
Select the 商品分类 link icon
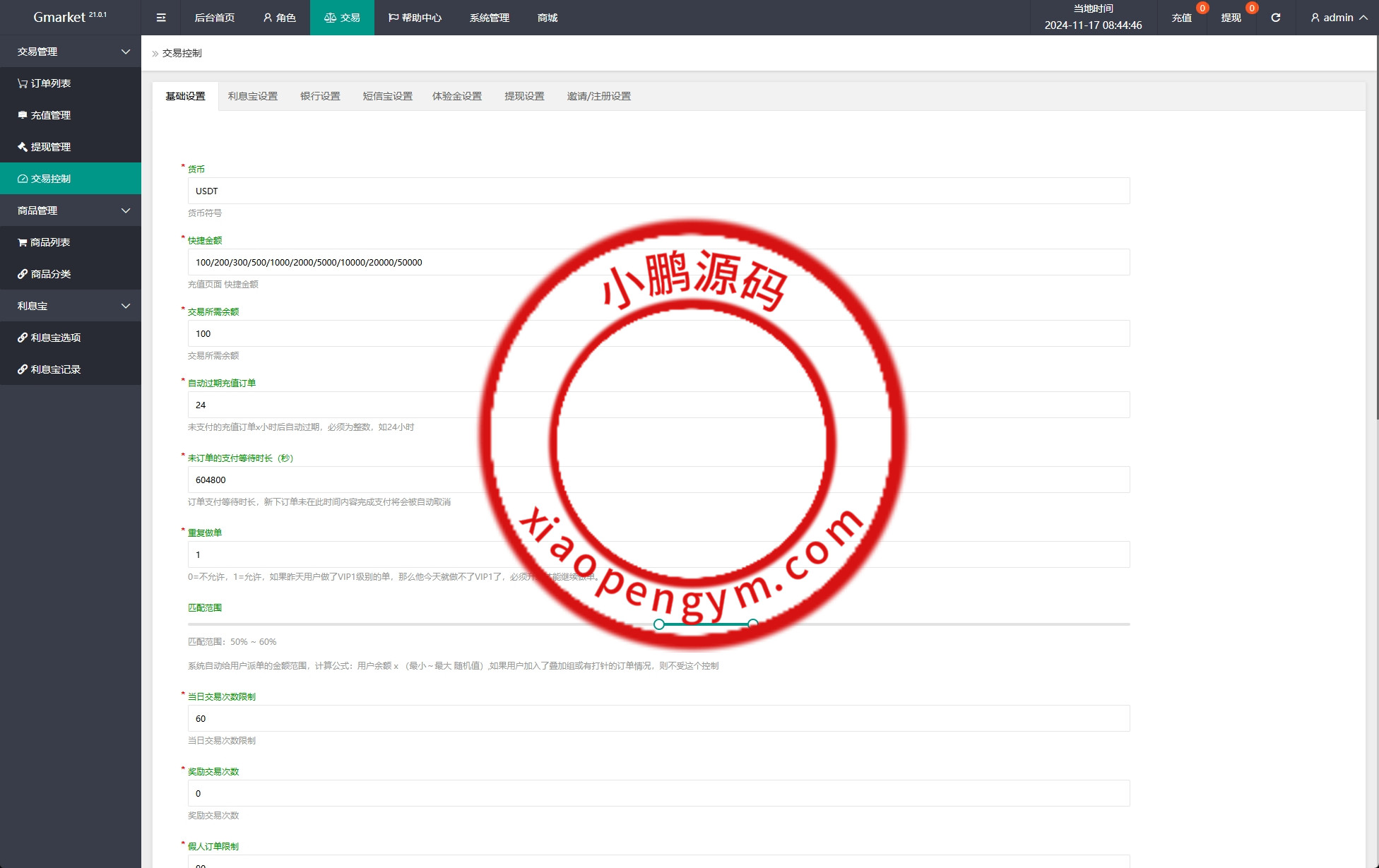tap(22, 274)
